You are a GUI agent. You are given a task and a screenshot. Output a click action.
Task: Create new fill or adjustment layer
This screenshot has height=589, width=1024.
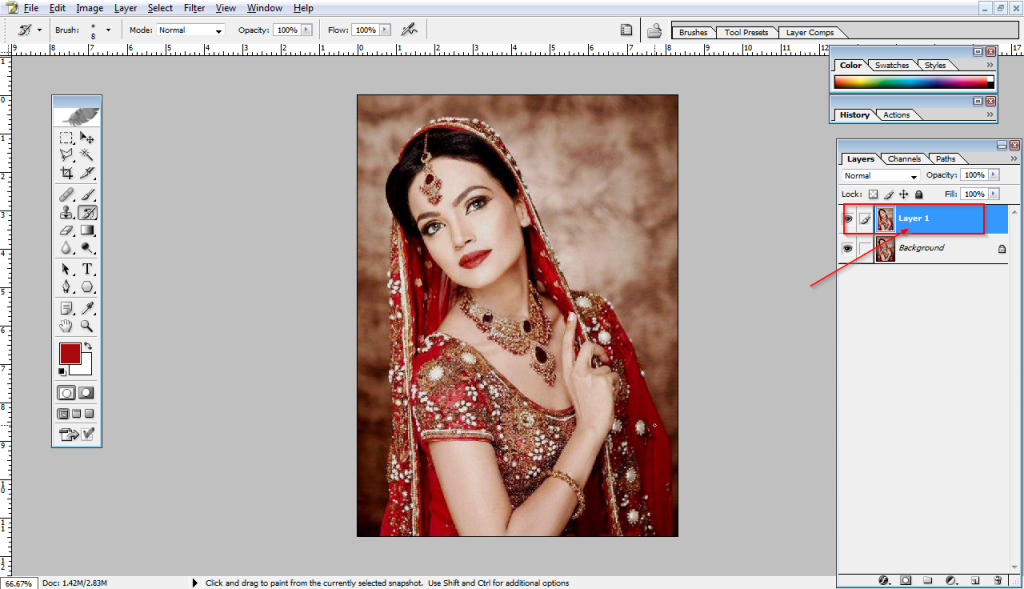point(952,580)
